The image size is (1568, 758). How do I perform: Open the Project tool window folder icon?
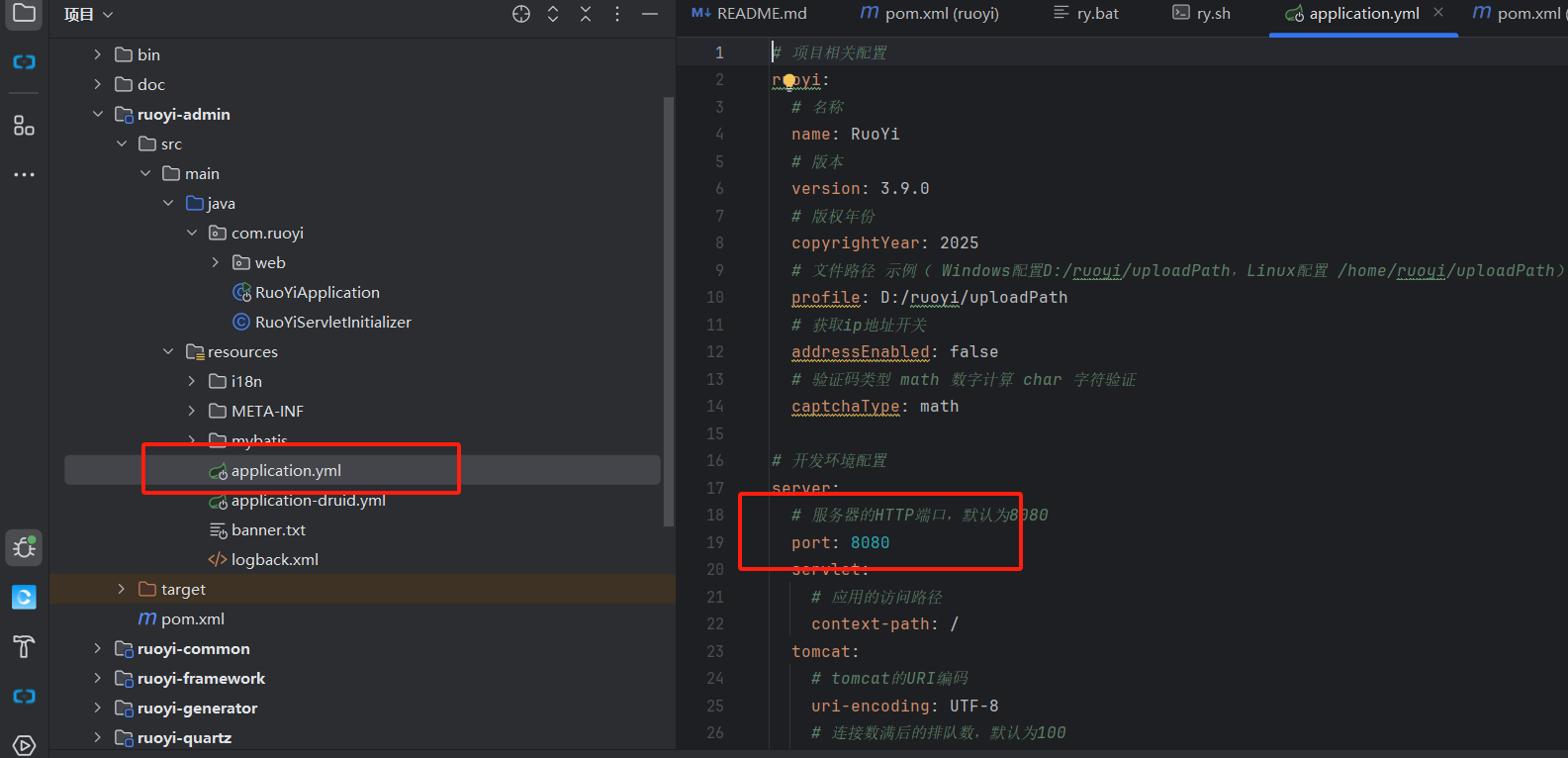coord(24,13)
